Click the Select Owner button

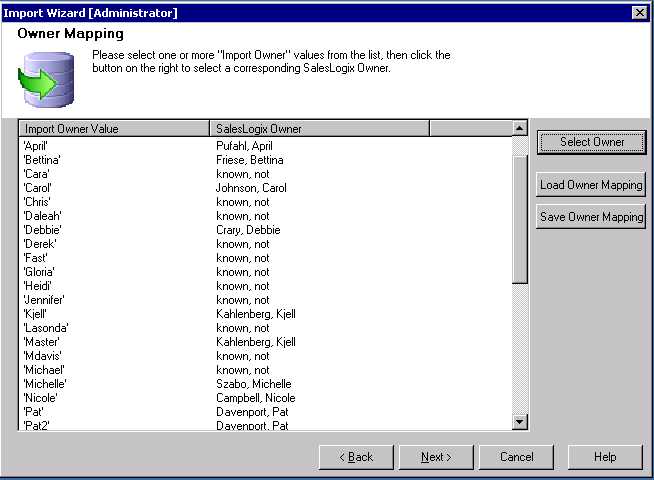click(x=592, y=142)
